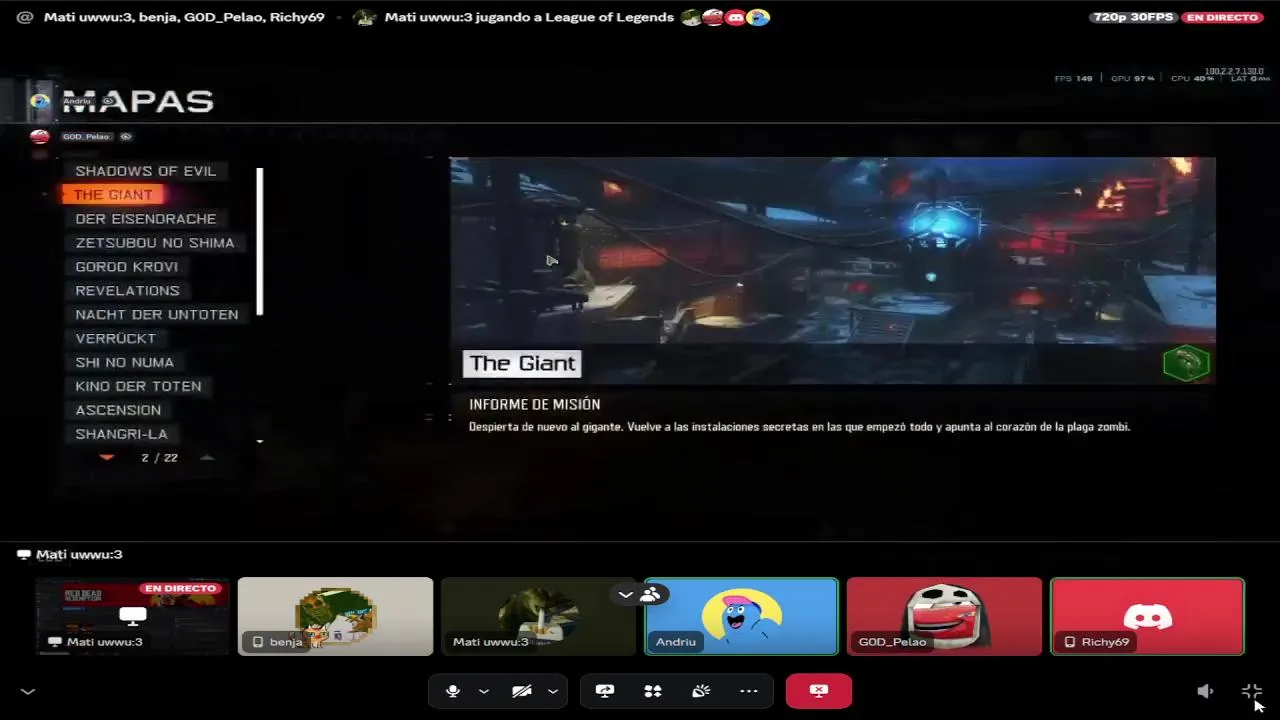The height and width of the screenshot is (720, 1280).
Task: Open the soundboard icon
Action: pyautogui.click(x=701, y=691)
